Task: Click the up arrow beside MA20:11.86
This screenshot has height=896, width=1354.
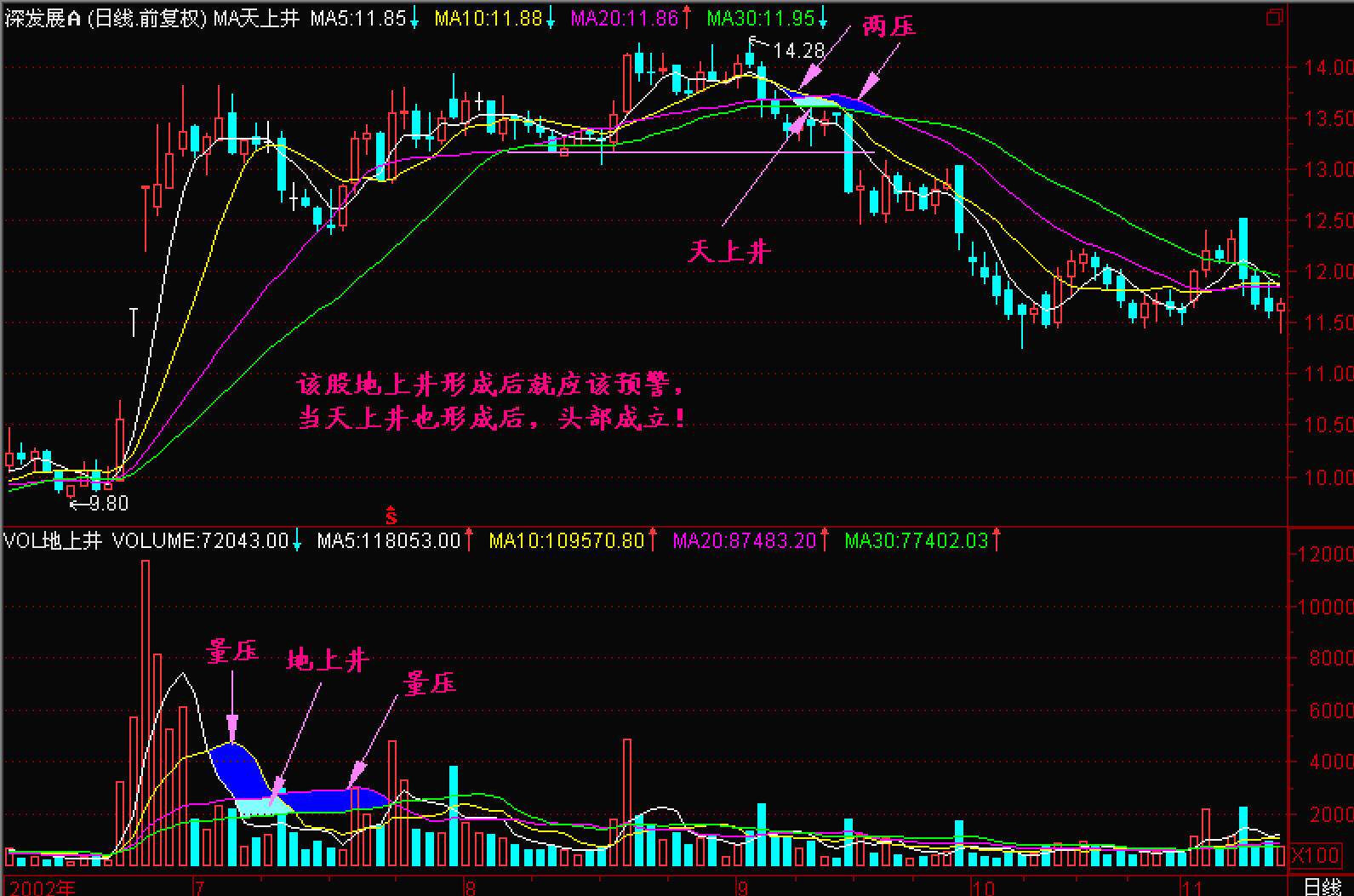Action: [687, 18]
